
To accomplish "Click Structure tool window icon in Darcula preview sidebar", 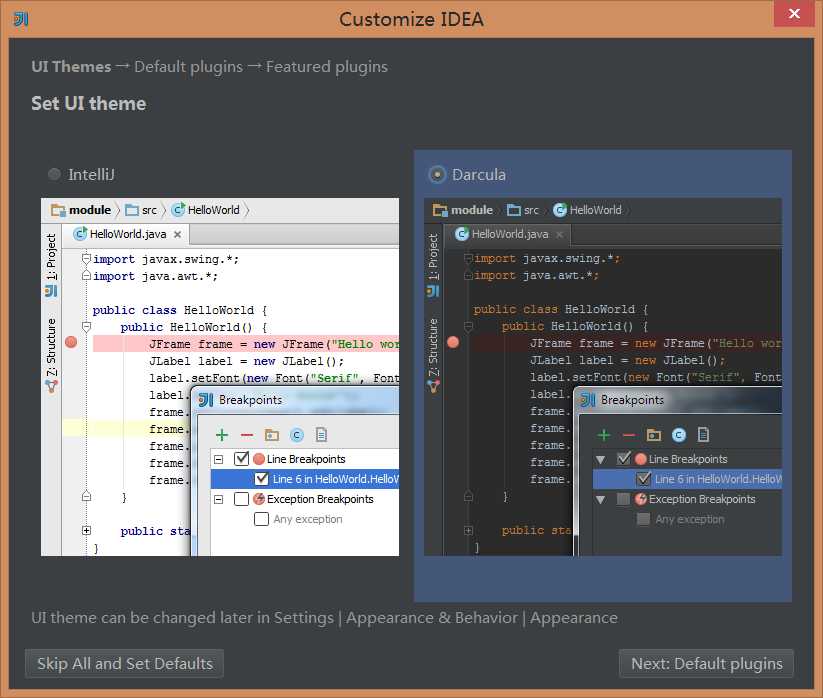I will coord(433,387).
